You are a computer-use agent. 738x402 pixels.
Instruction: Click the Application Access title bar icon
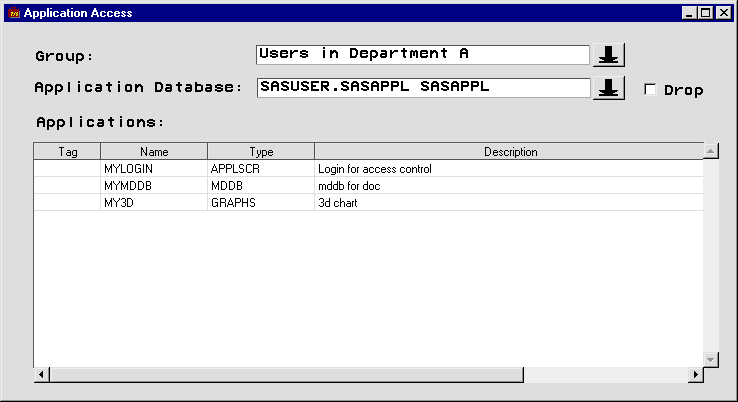[13, 13]
